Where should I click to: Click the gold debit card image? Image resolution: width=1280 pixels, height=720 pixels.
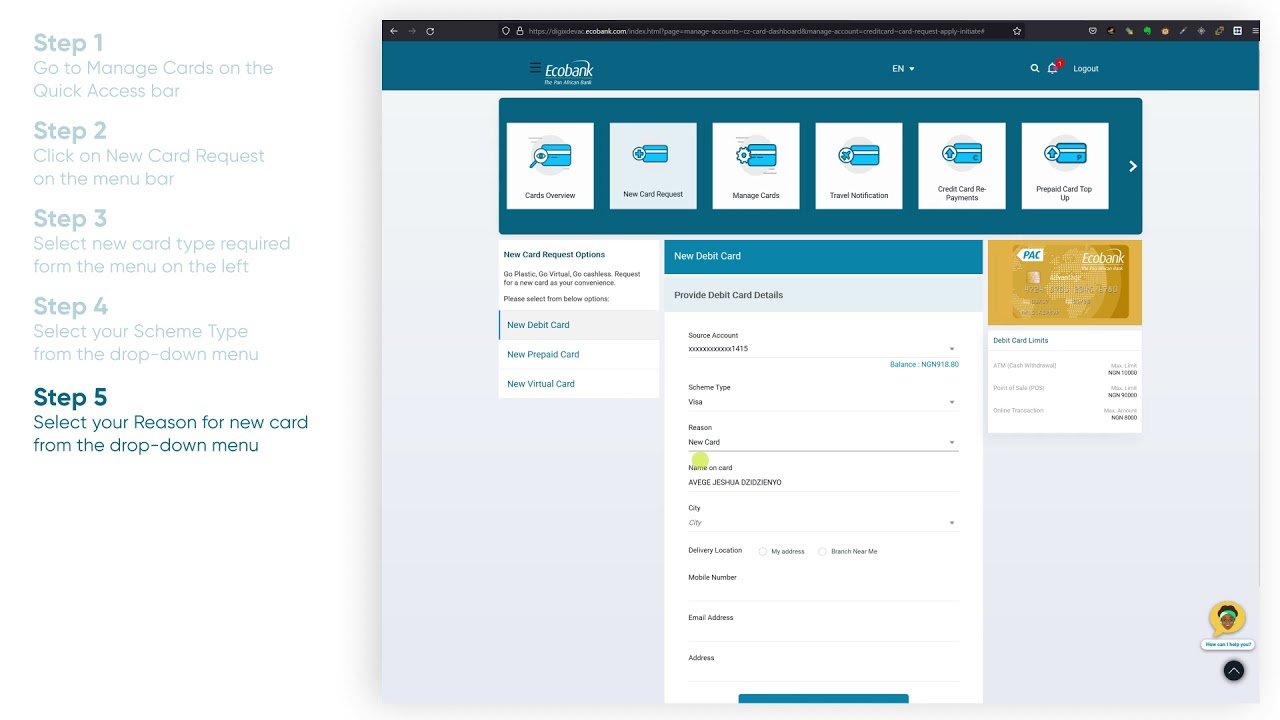[x=1065, y=282]
